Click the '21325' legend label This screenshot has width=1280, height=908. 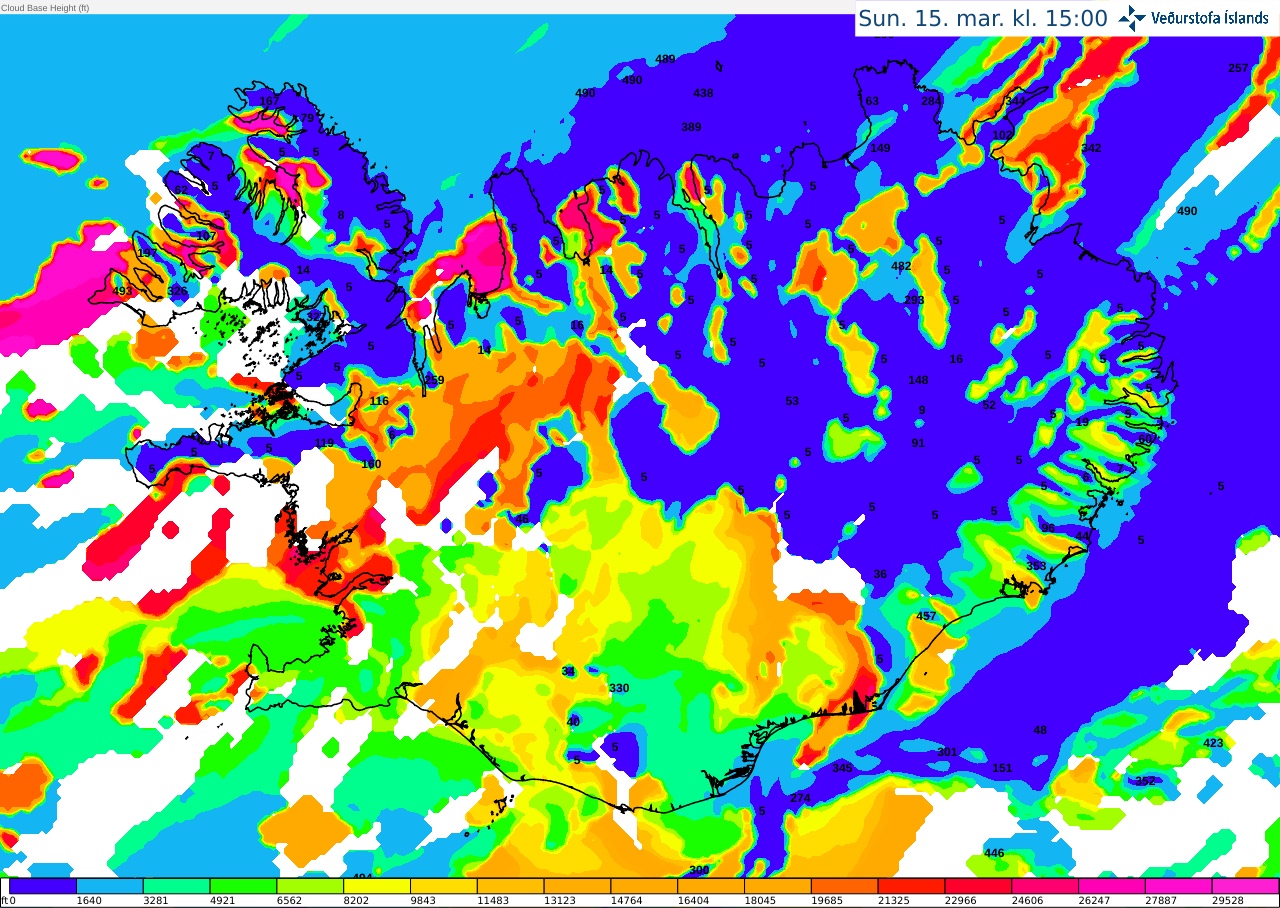pos(893,901)
